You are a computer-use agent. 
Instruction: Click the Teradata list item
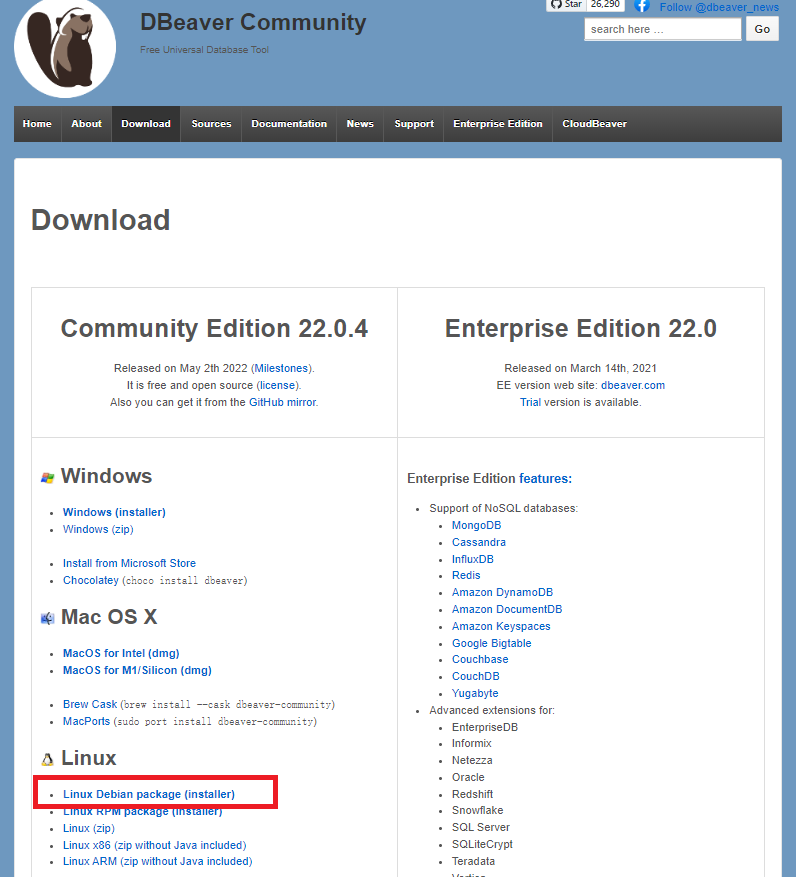473,861
